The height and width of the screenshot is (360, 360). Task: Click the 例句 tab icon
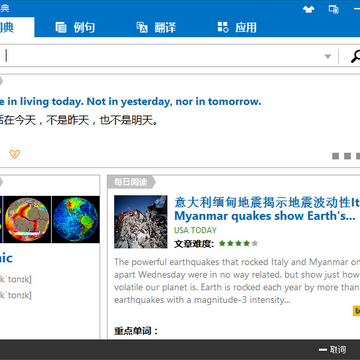pos(61,27)
